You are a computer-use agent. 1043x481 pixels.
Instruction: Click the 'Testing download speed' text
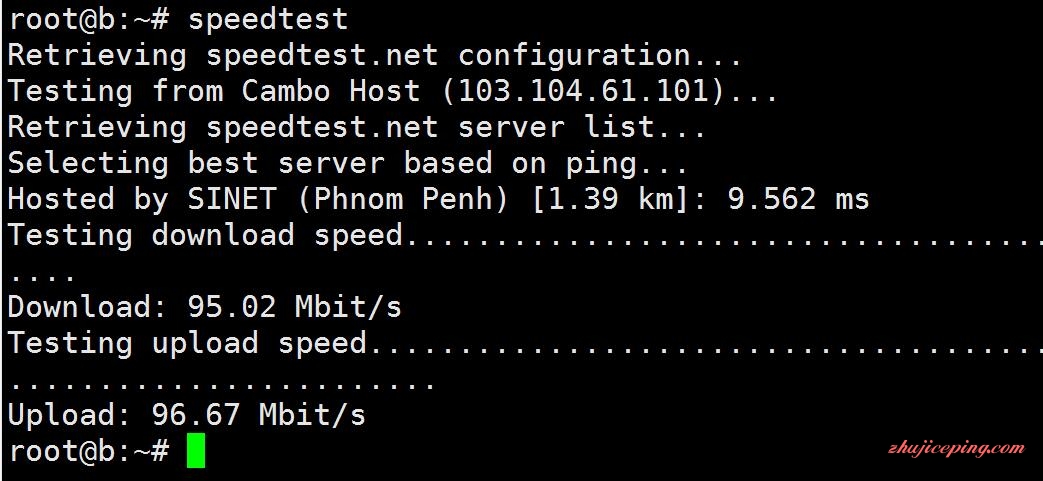tap(205, 235)
